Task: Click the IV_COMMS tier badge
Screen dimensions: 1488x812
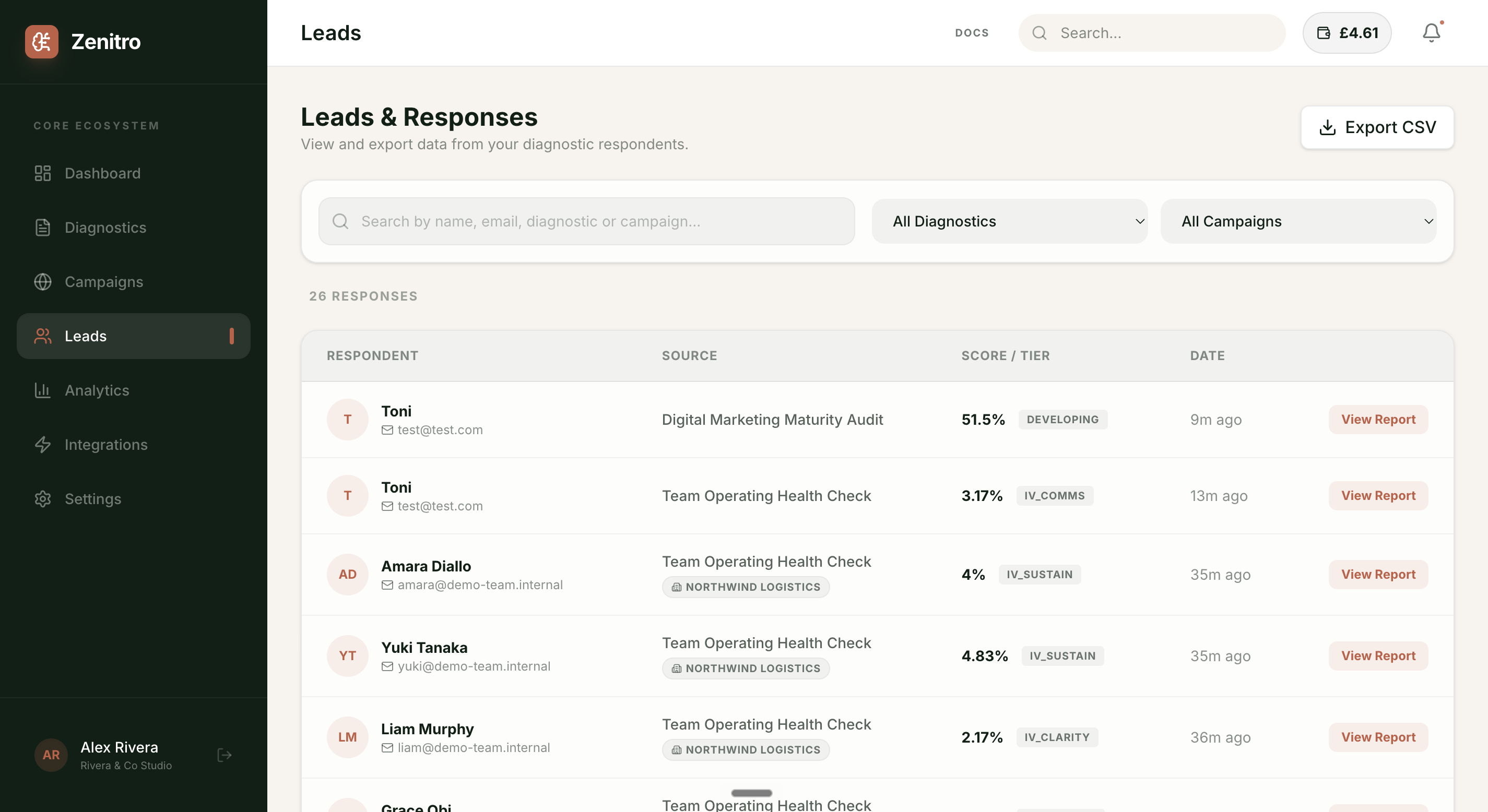Action: (1055, 496)
